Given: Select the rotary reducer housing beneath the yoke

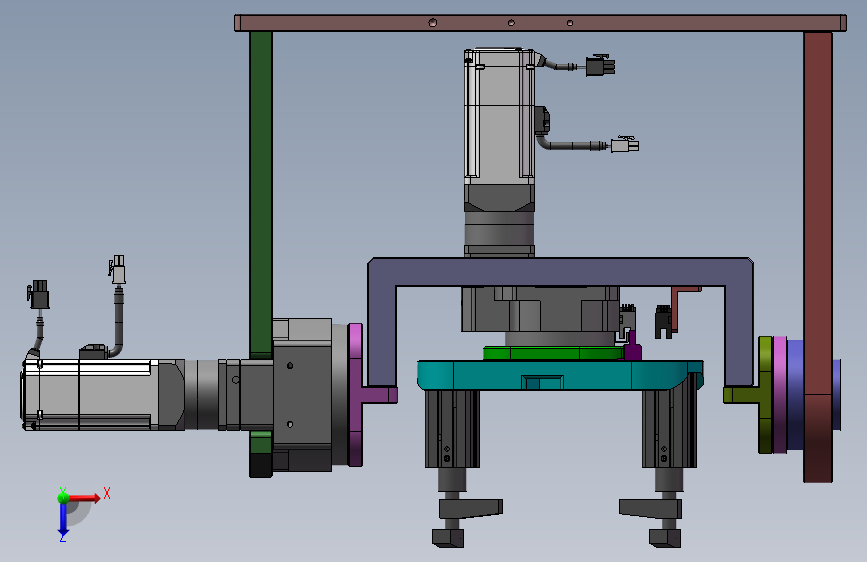Looking at the screenshot, I should pos(540,309).
